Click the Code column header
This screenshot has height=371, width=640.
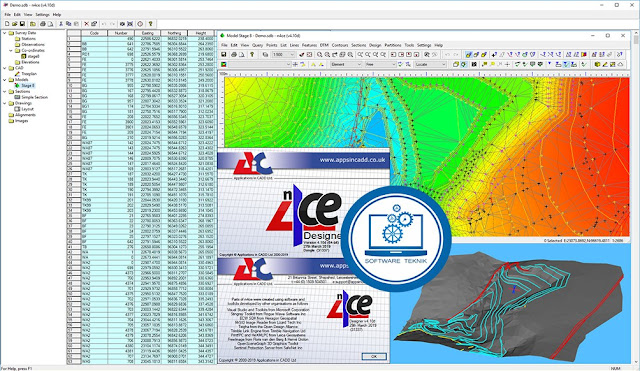click(x=94, y=33)
